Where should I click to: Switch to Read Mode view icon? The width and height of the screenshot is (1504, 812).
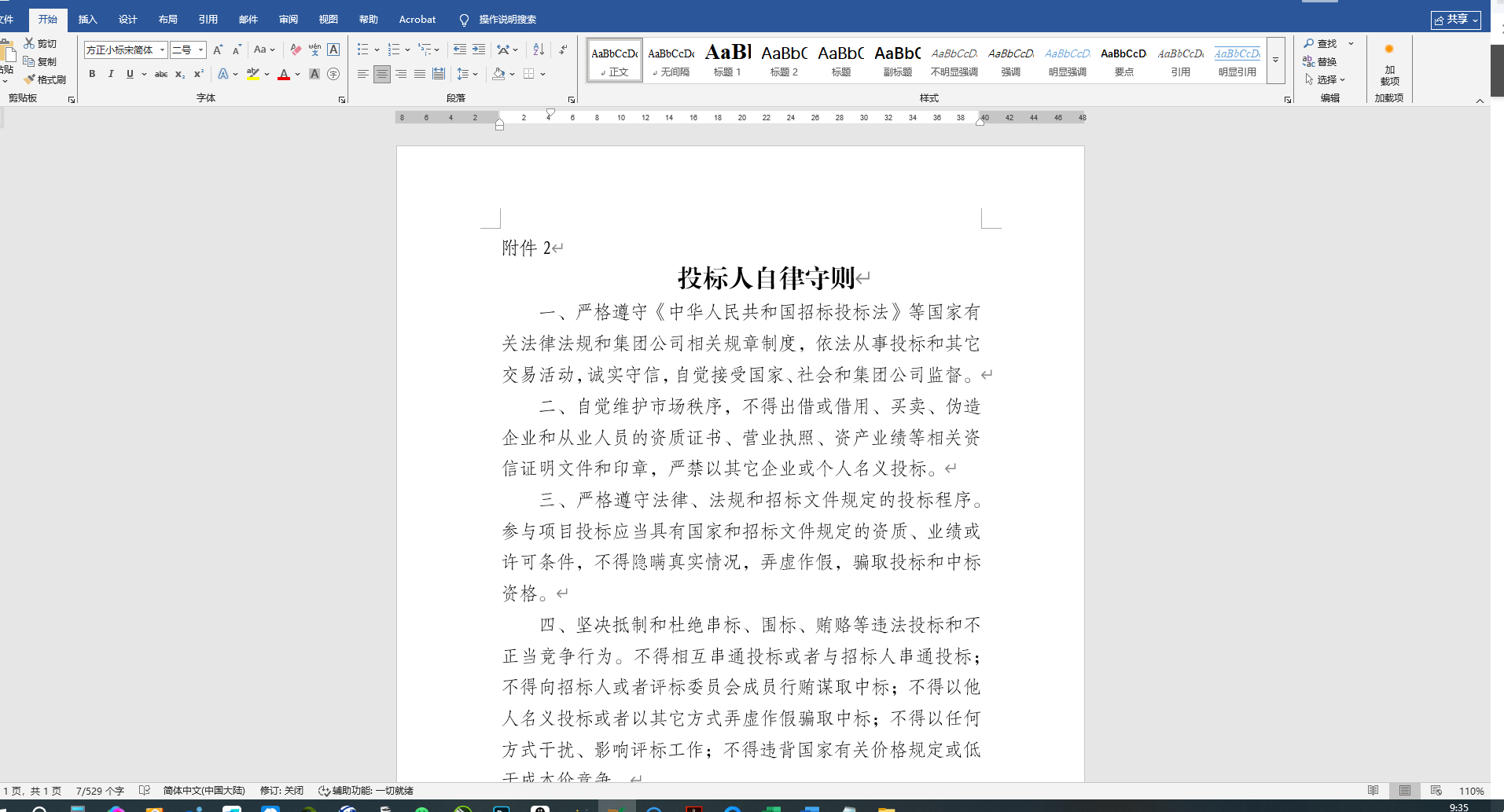(x=1373, y=791)
